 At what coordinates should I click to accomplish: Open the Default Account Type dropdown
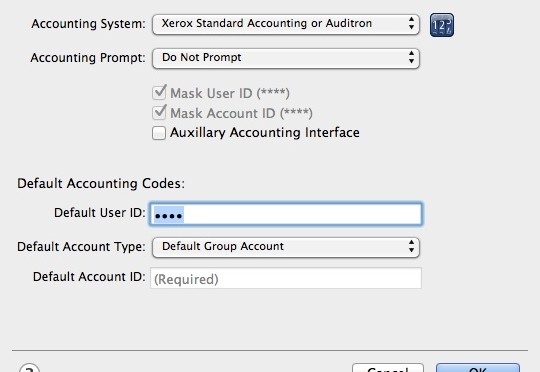286,247
